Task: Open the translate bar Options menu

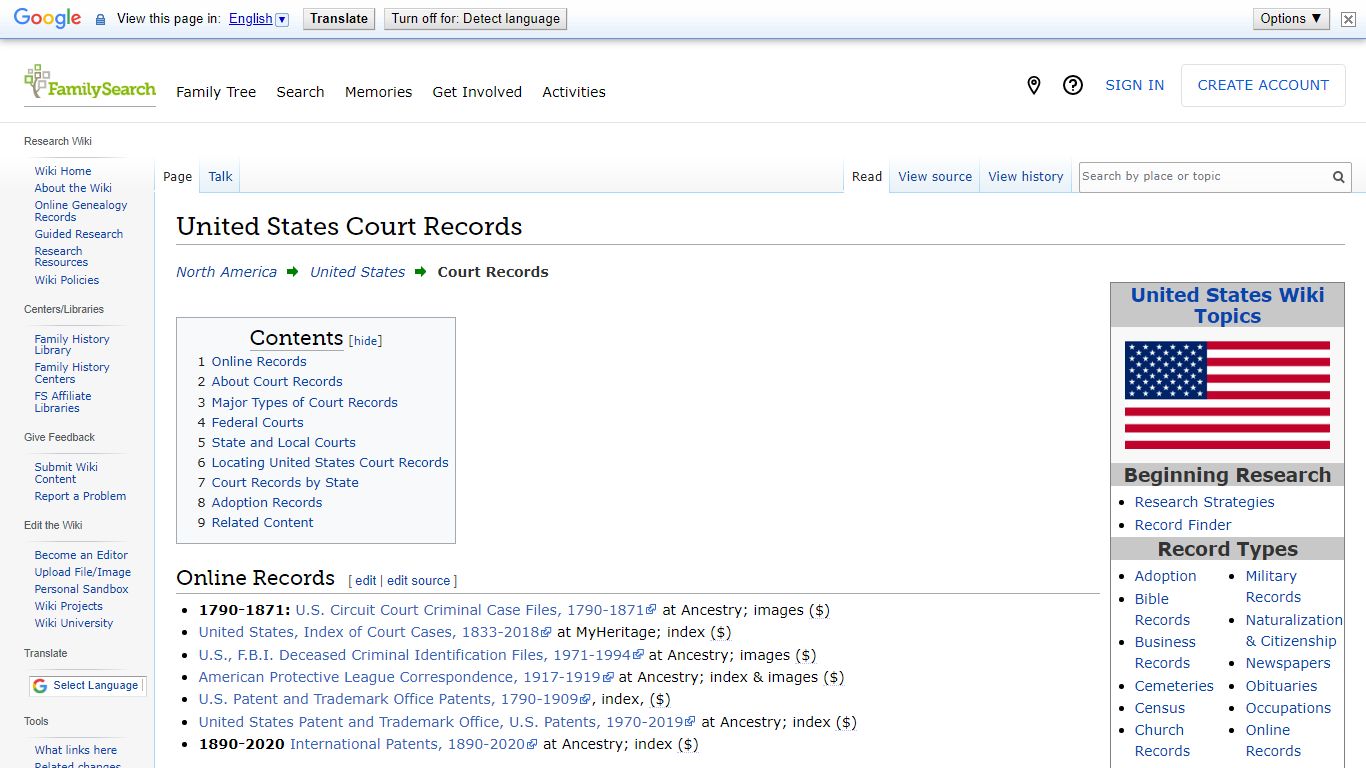Action: point(1290,19)
